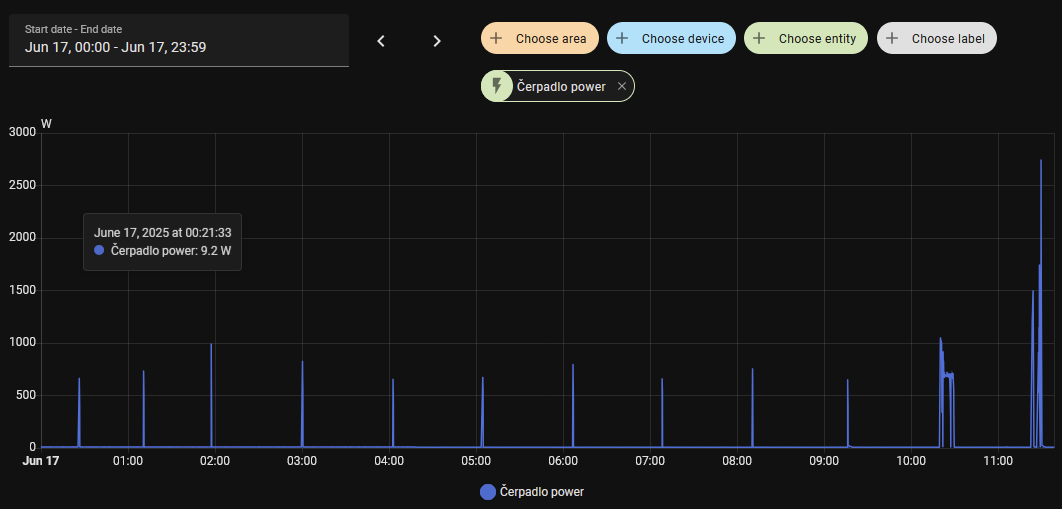
Task: Open the start and end date picker
Action: click(x=179, y=40)
